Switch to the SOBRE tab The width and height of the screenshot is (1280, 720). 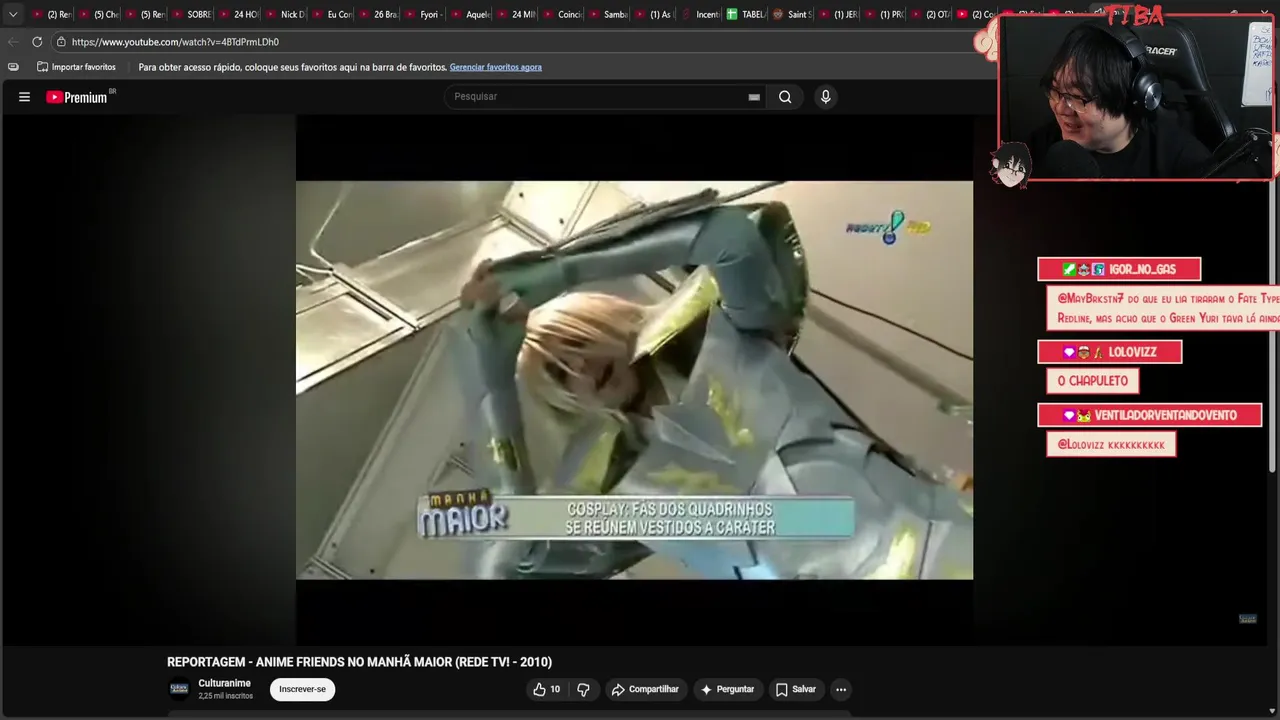coord(192,14)
